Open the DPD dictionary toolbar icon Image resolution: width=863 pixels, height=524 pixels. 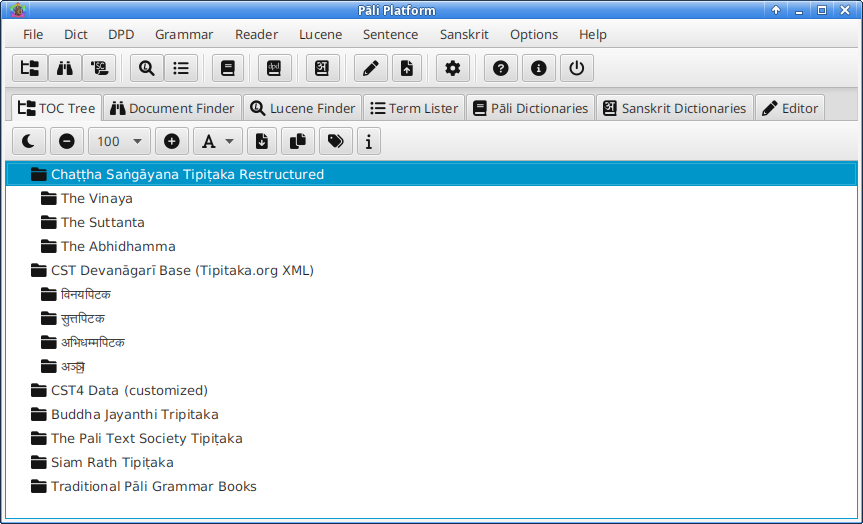(x=274, y=68)
